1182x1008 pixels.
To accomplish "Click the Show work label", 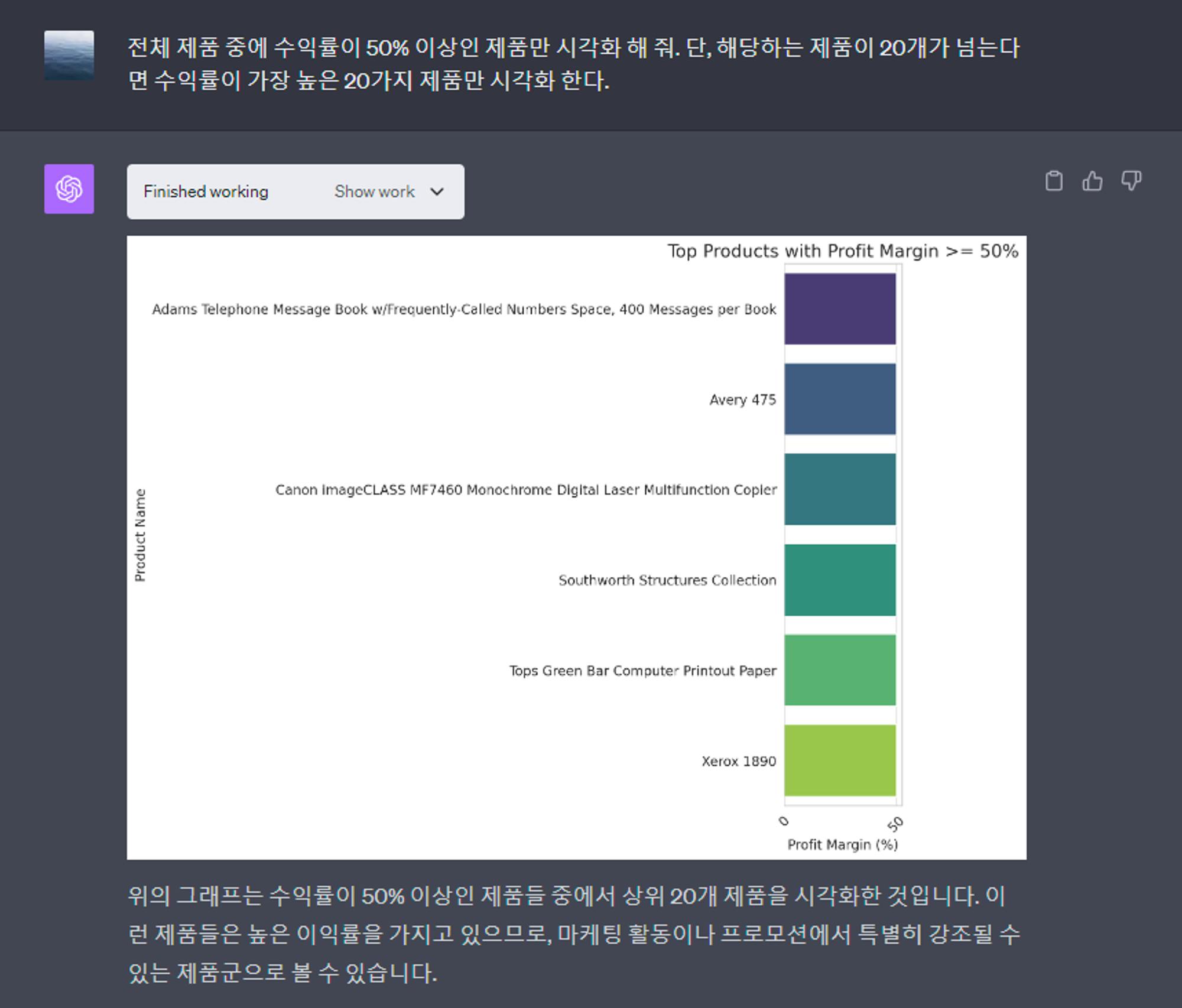I will pos(375,191).
